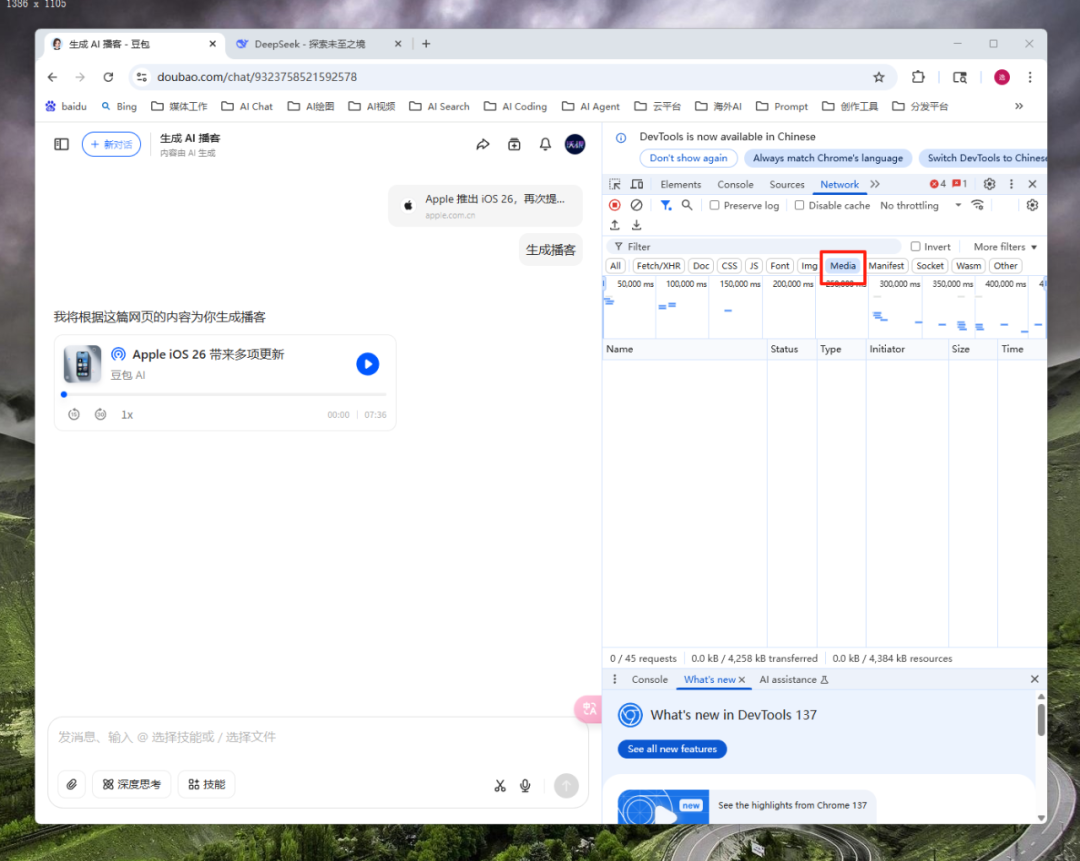
Task: Switch to the Elements tab
Action: tap(681, 184)
